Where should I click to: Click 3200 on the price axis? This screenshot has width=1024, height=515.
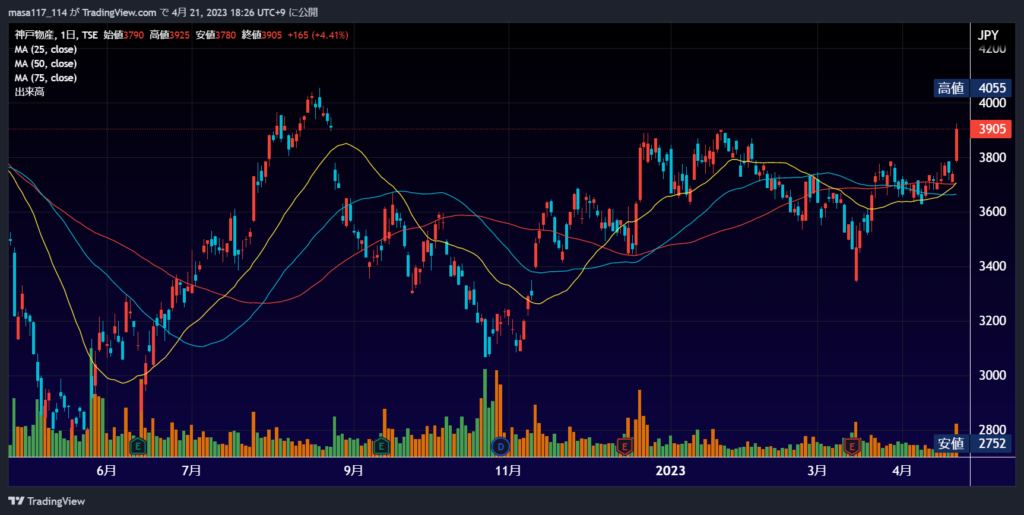pyautogui.click(x=992, y=320)
